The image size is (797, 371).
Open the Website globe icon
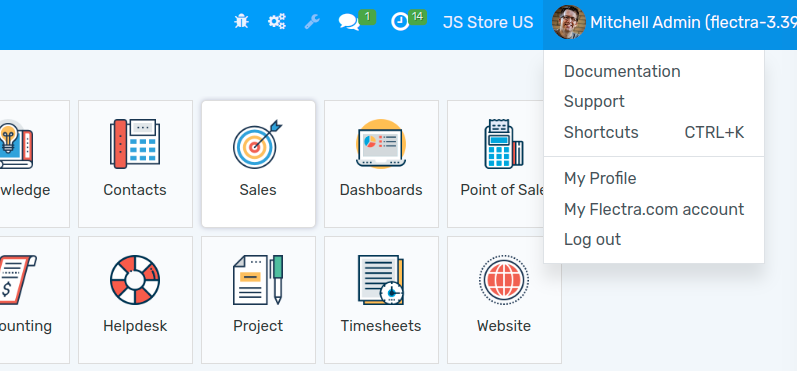tap(504, 280)
